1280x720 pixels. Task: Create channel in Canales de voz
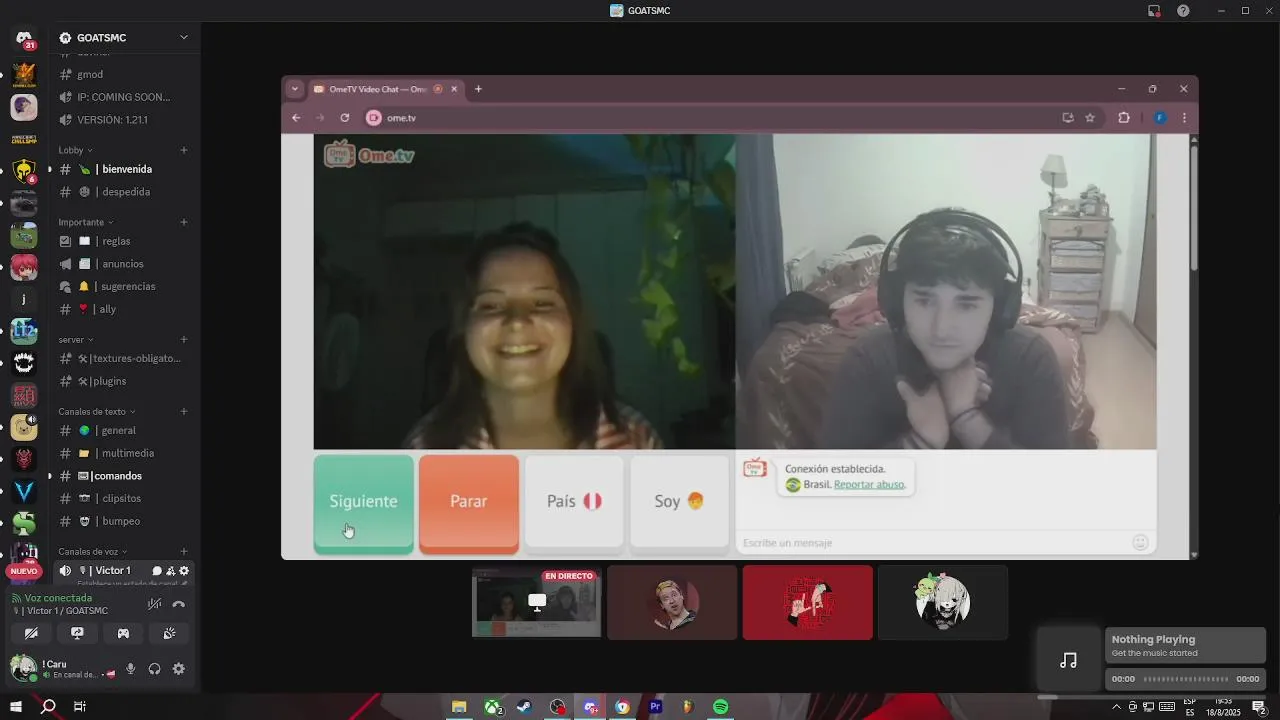(184, 552)
